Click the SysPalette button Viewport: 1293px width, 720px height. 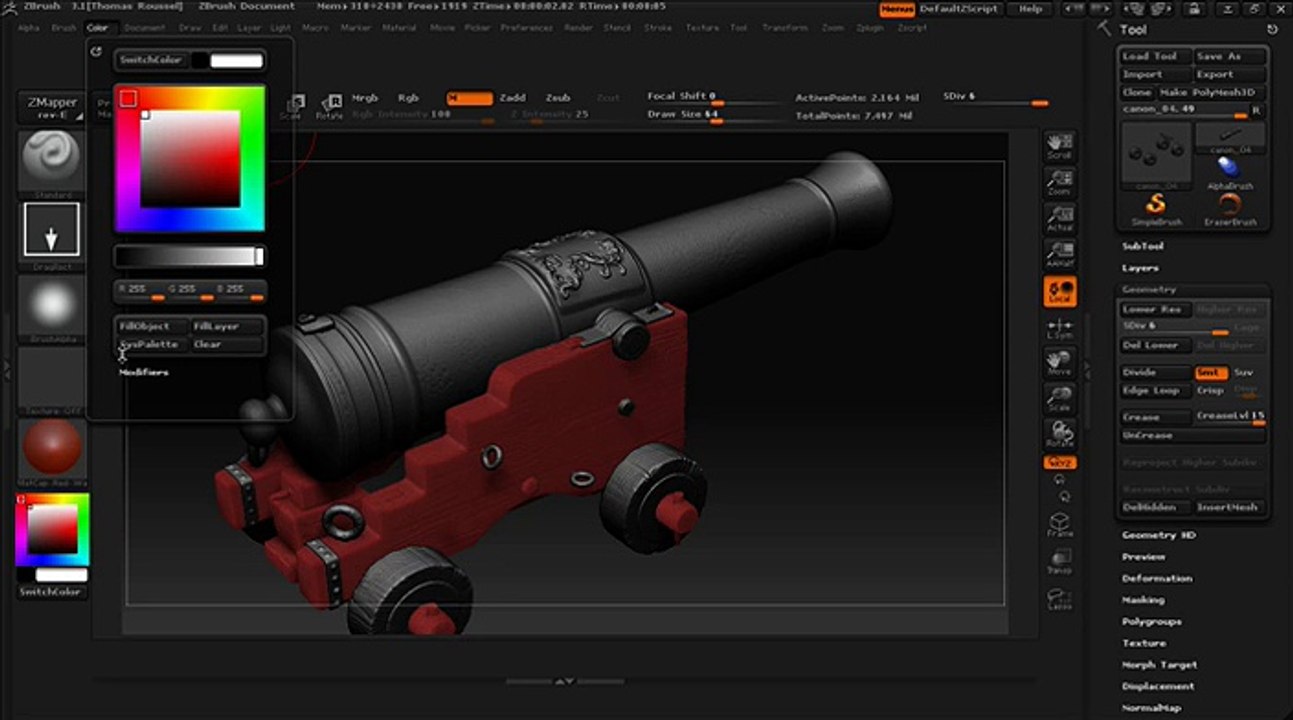(152, 344)
